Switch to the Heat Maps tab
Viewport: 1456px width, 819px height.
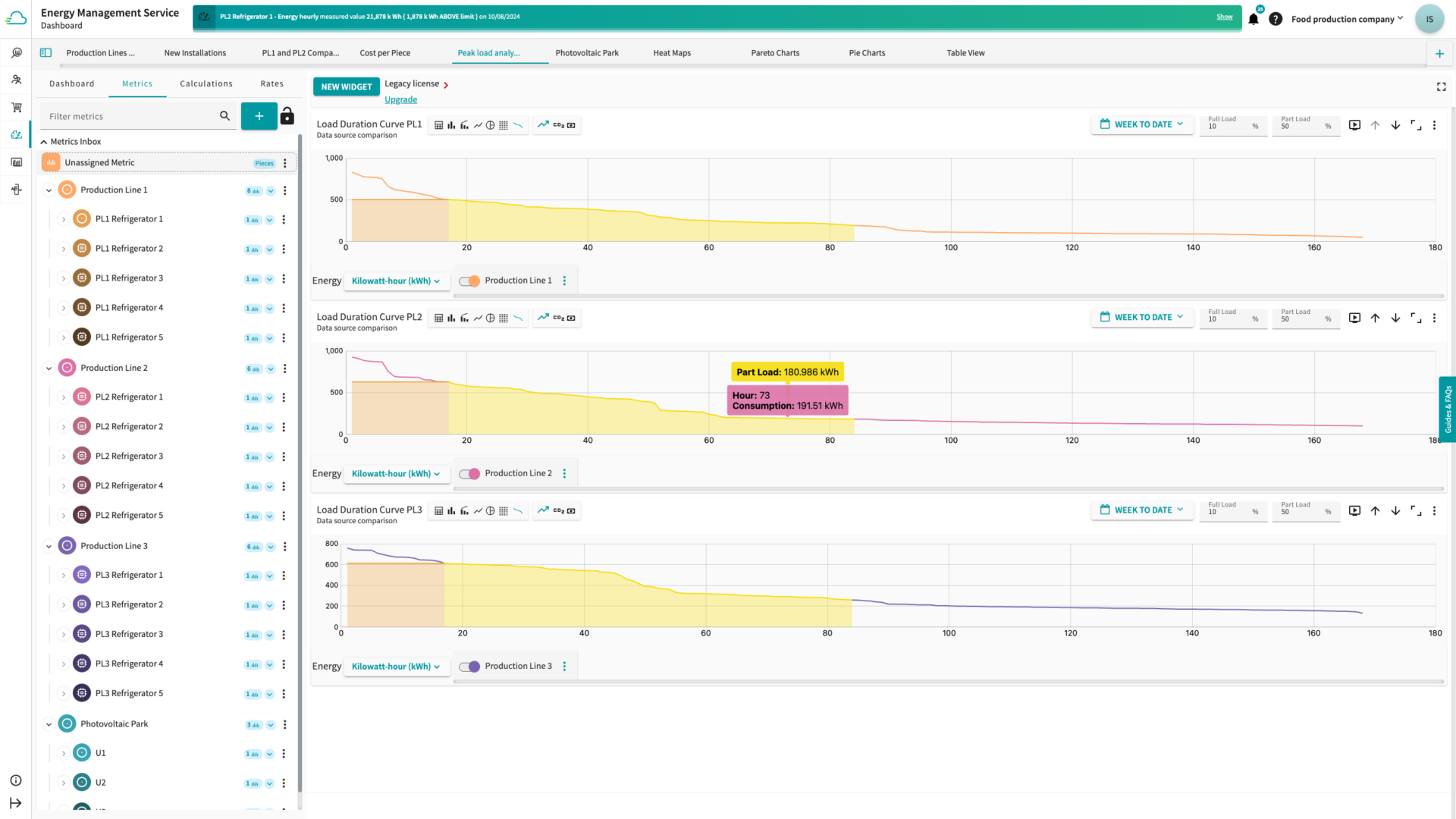[x=672, y=53]
